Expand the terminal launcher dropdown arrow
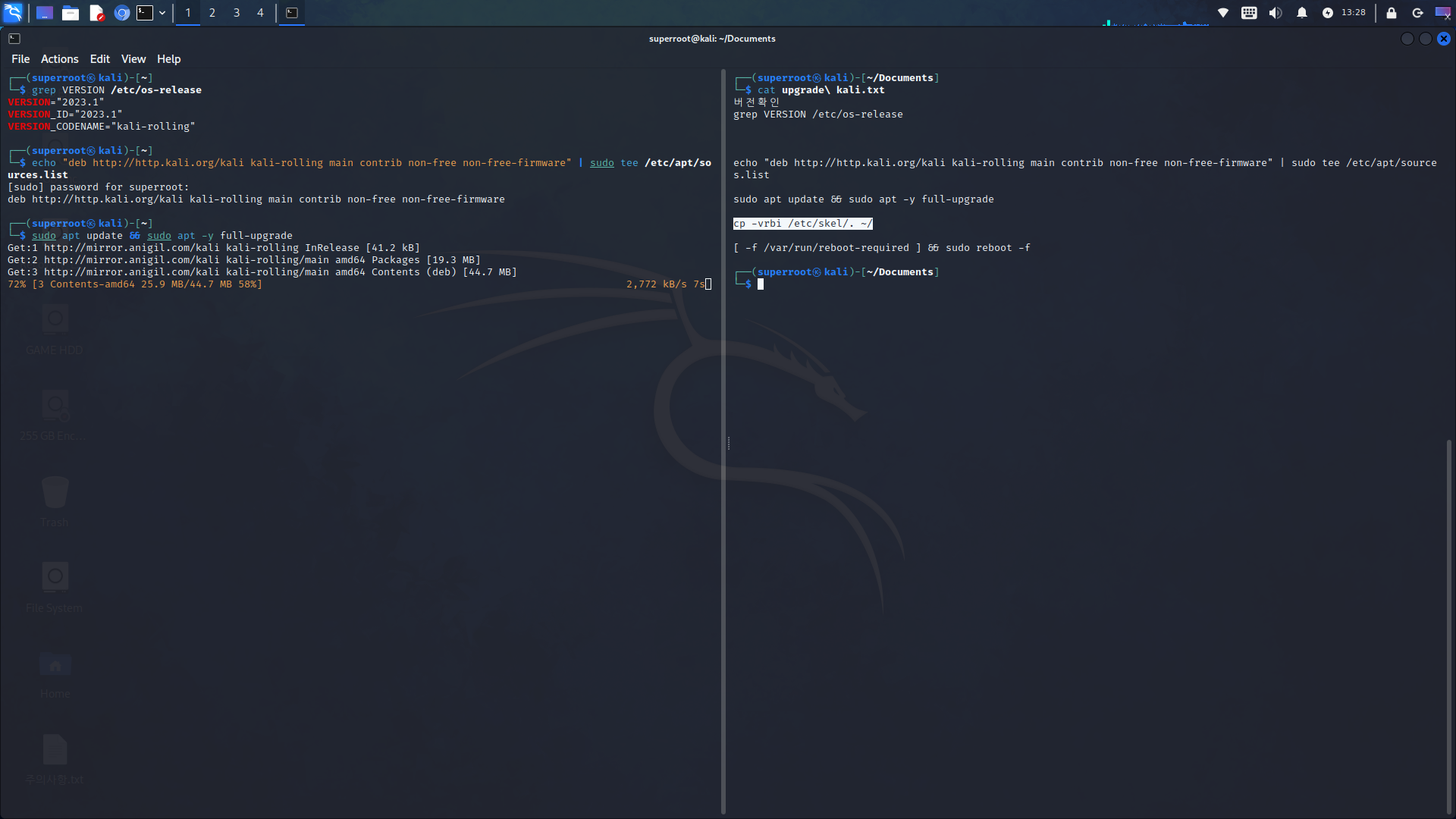The height and width of the screenshot is (819, 1456). click(x=162, y=13)
